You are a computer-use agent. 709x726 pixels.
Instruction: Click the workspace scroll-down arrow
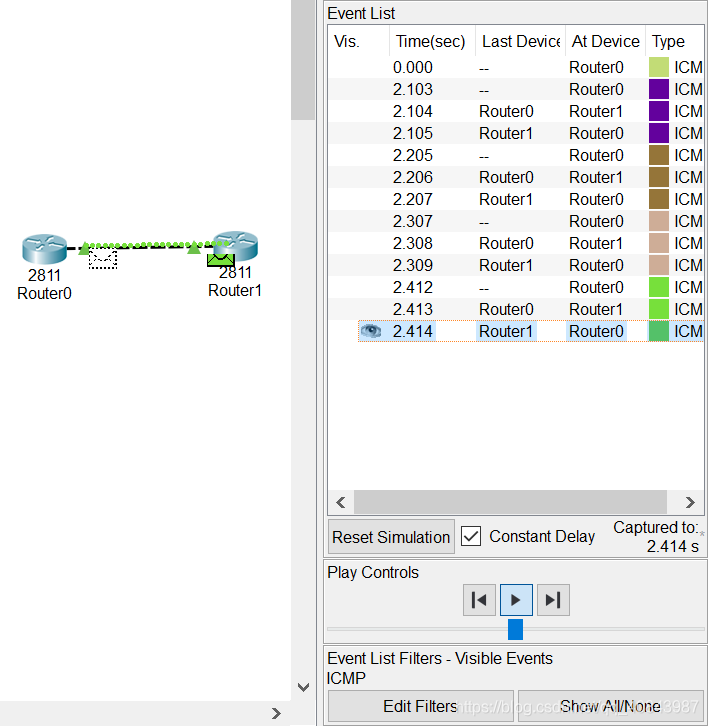point(303,687)
